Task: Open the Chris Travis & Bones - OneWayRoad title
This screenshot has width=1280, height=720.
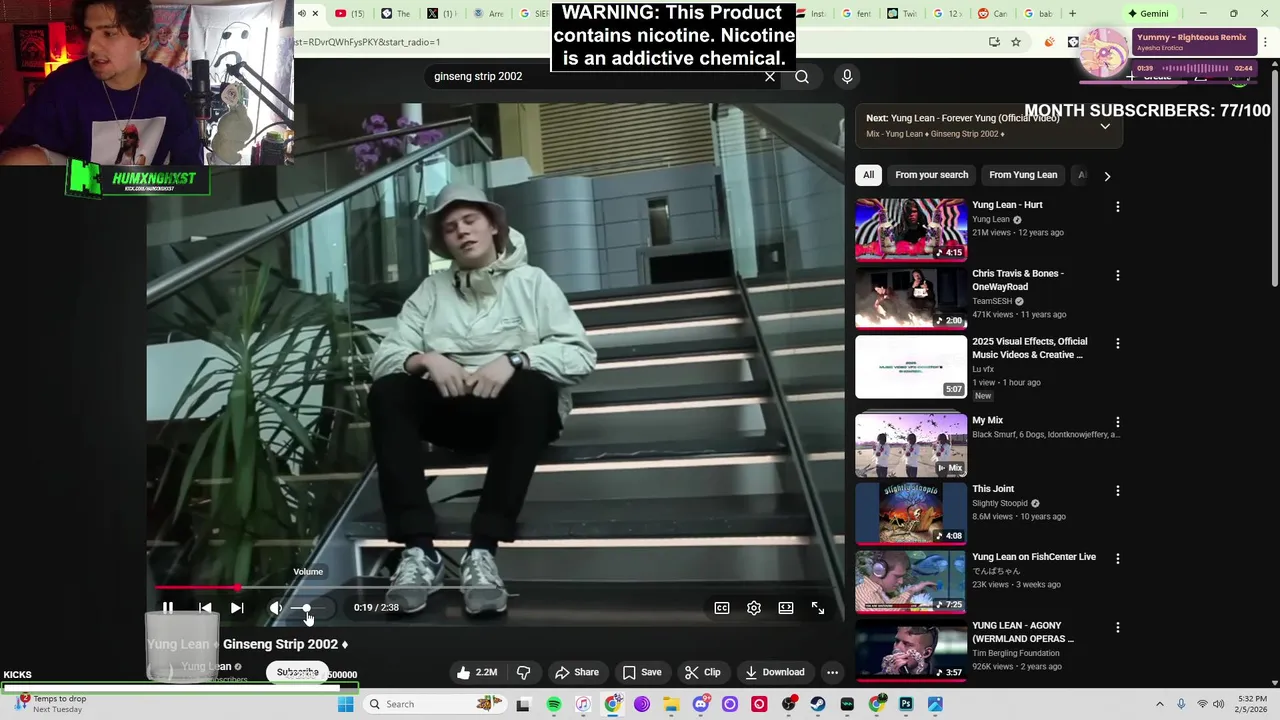Action: (1018, 280)
